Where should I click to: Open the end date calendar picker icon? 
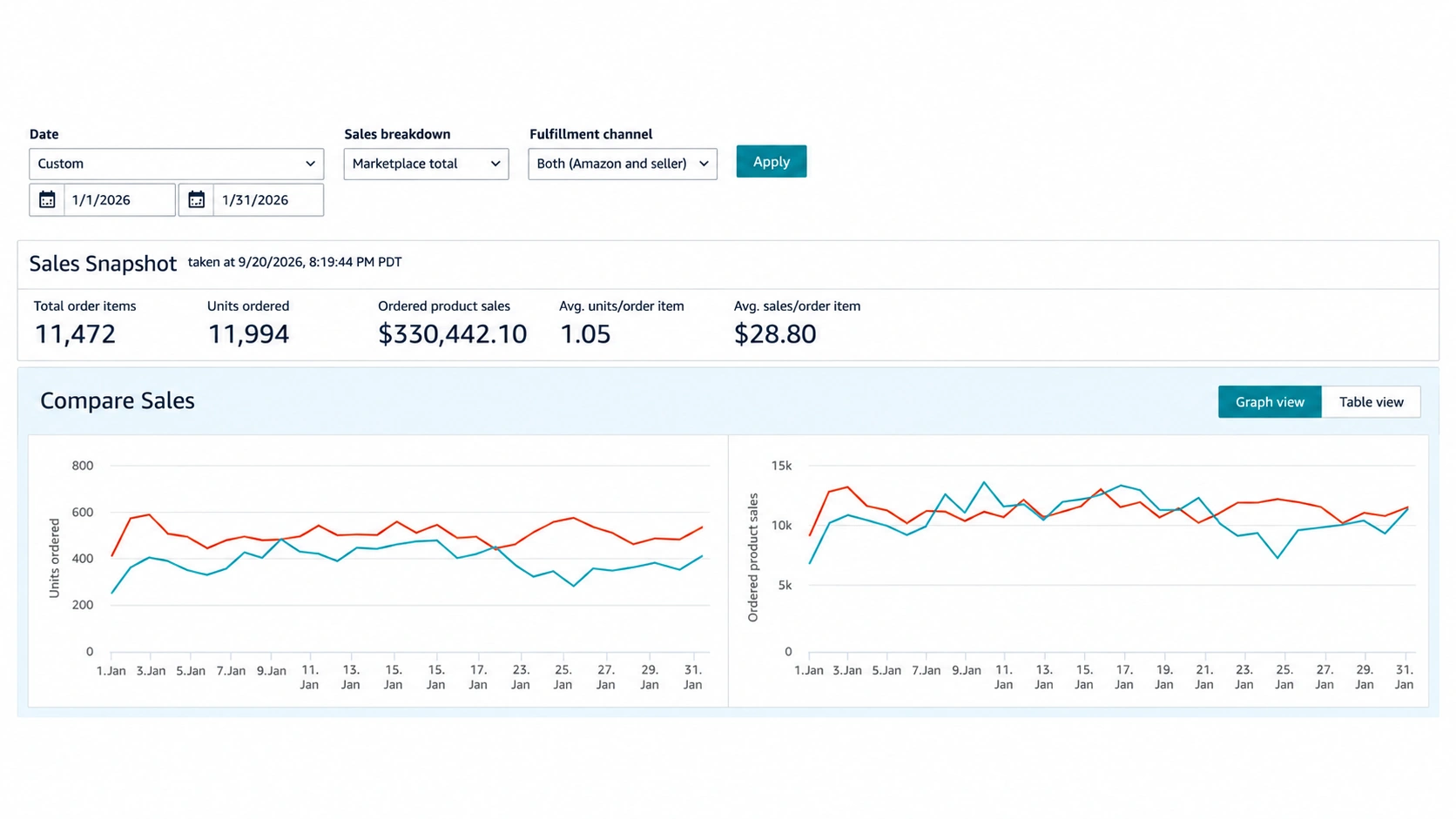tap(197, 200)
